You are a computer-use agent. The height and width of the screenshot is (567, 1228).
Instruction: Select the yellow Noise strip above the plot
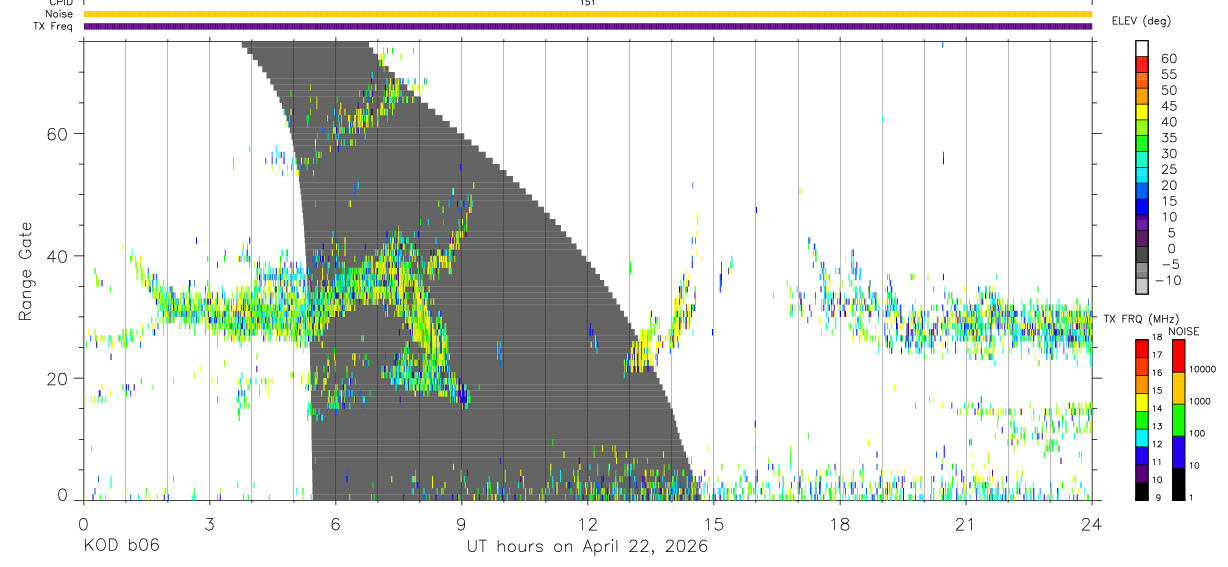tap(587, 14)
